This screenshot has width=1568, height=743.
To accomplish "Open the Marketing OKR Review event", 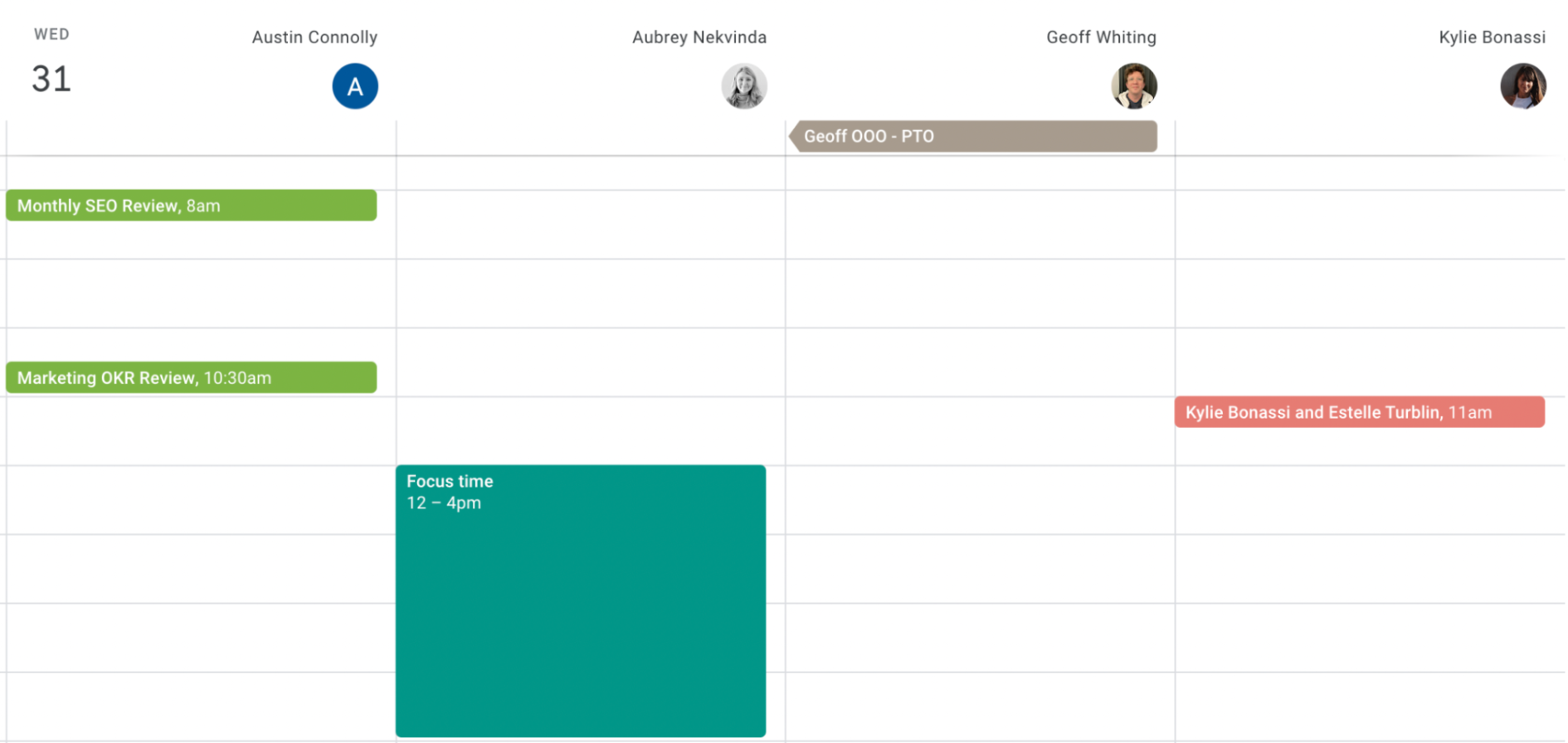I will point(191,378).
